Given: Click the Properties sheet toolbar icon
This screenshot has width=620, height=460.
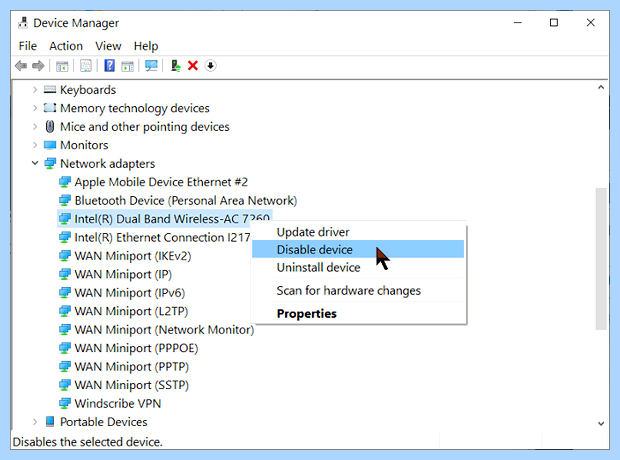Looking at the screenshot, I should click(x=86, y=66).
